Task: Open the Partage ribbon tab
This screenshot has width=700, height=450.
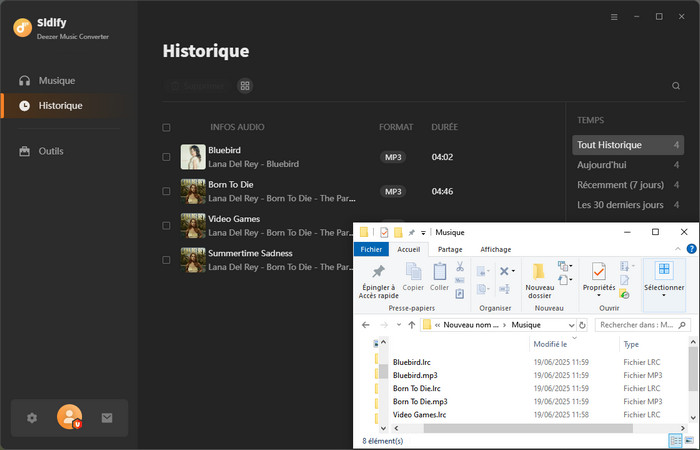Action: coord(450,249)
